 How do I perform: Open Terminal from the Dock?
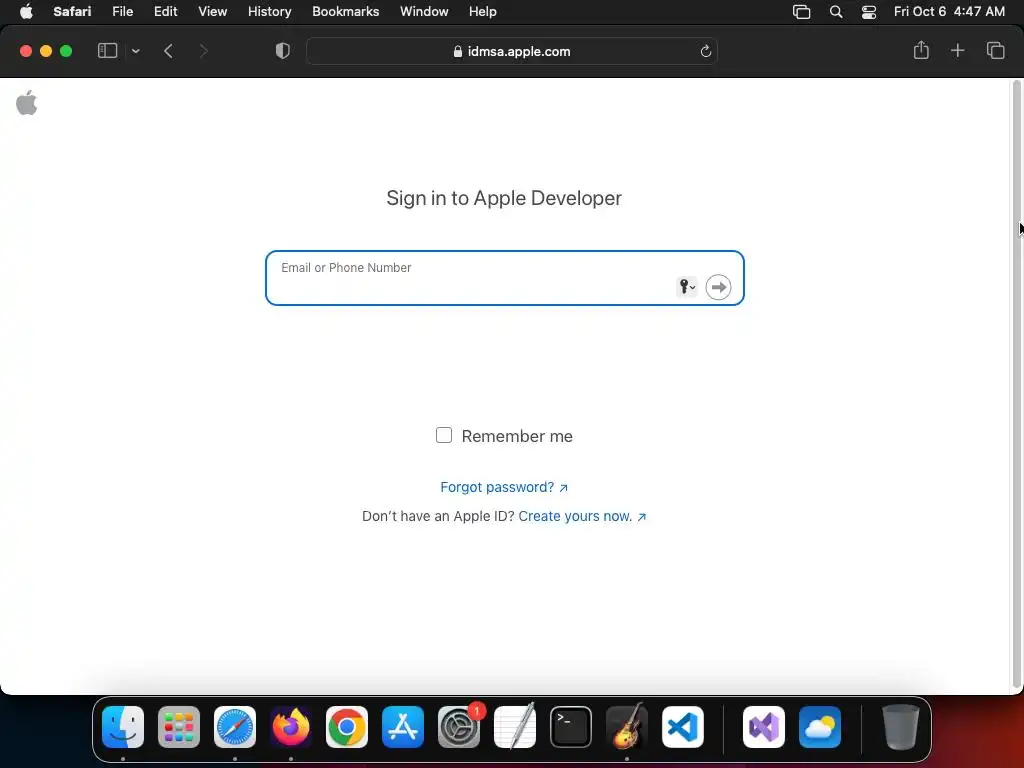571,727
